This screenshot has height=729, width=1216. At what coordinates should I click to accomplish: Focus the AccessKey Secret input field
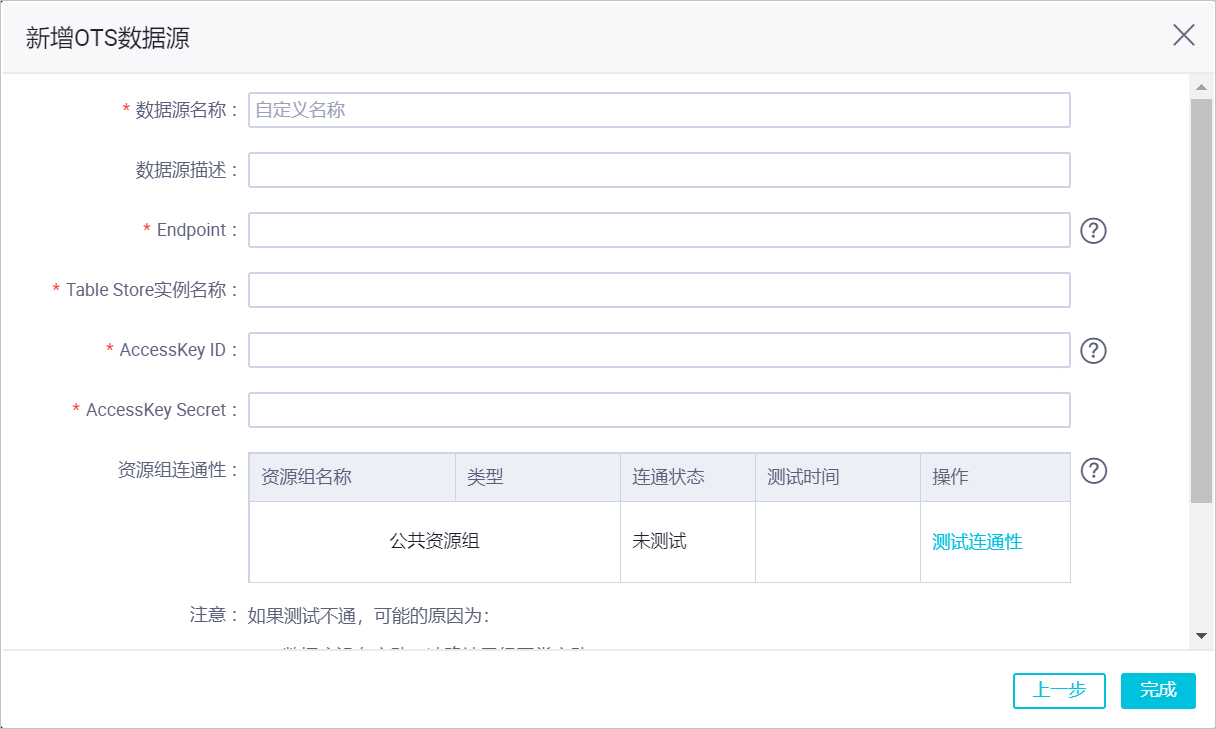[659, 410]
